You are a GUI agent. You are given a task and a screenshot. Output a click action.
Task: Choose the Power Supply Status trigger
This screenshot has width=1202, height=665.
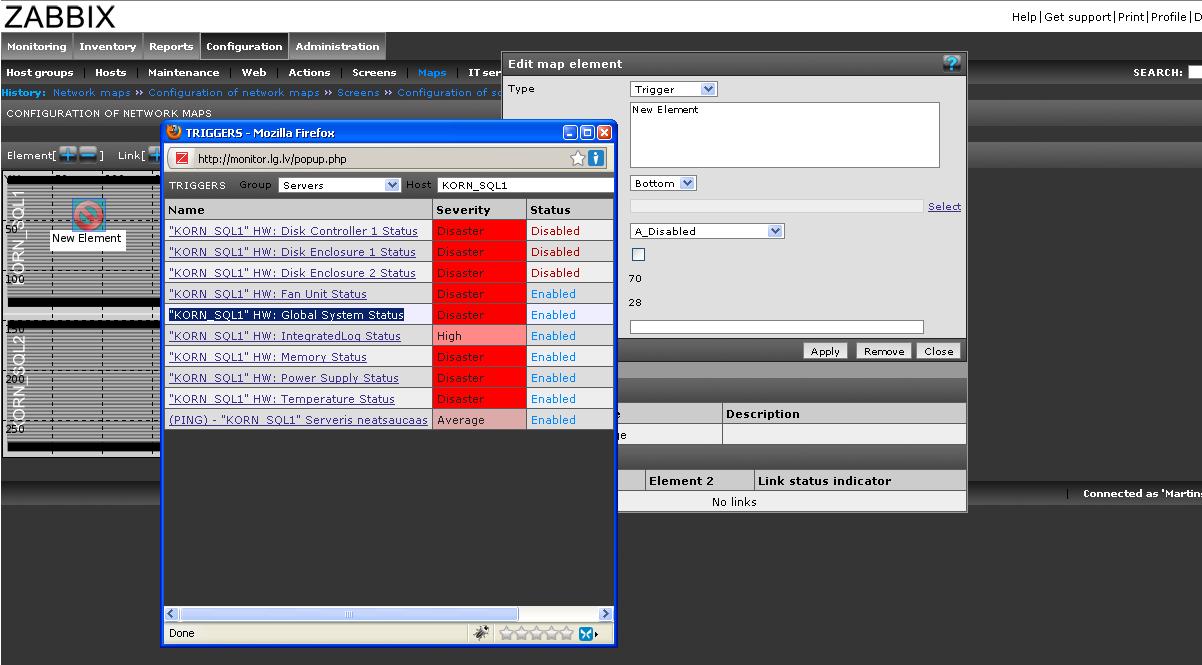click(284, 378)
